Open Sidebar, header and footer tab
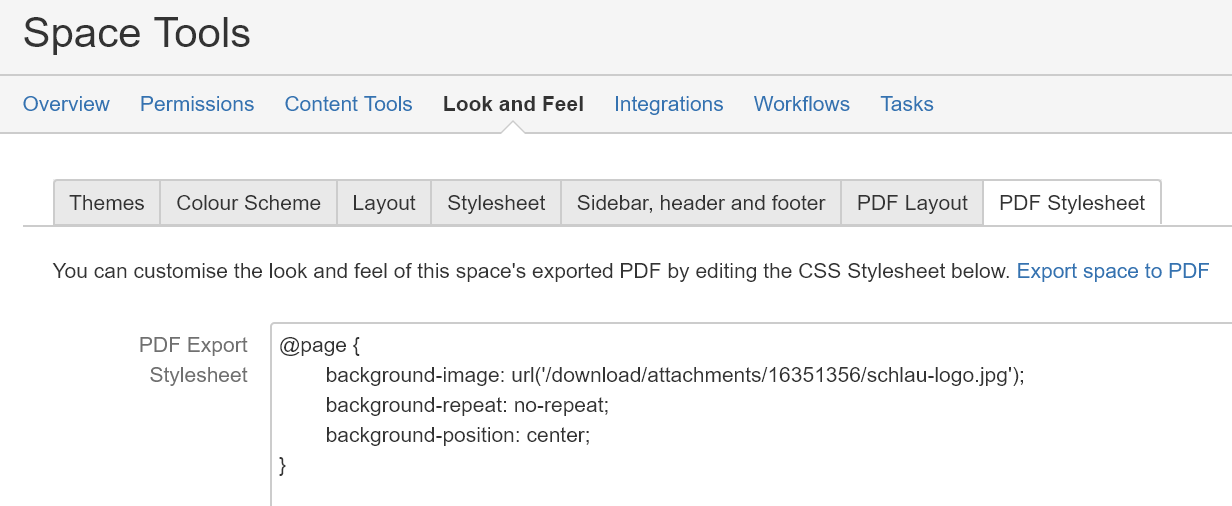Image resolution: width=1232 pixels, height=506 pixels. coord(701,203)
